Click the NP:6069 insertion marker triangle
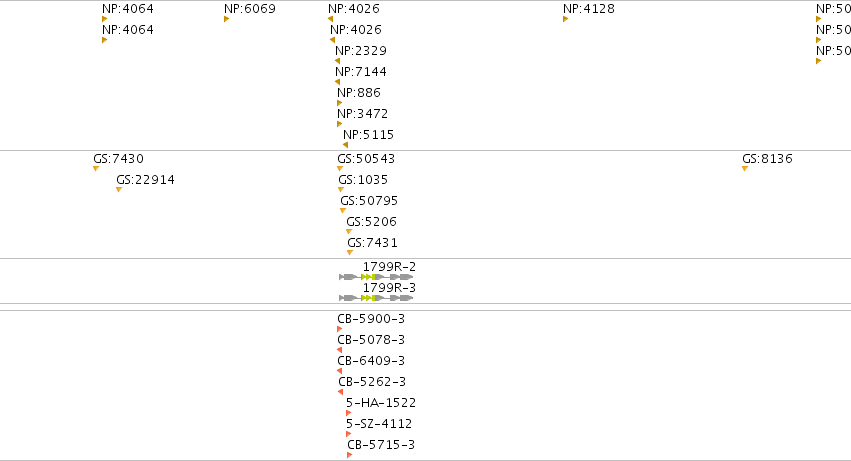The image size is (851, 461). pyautogui.click(x=226, y=20)
